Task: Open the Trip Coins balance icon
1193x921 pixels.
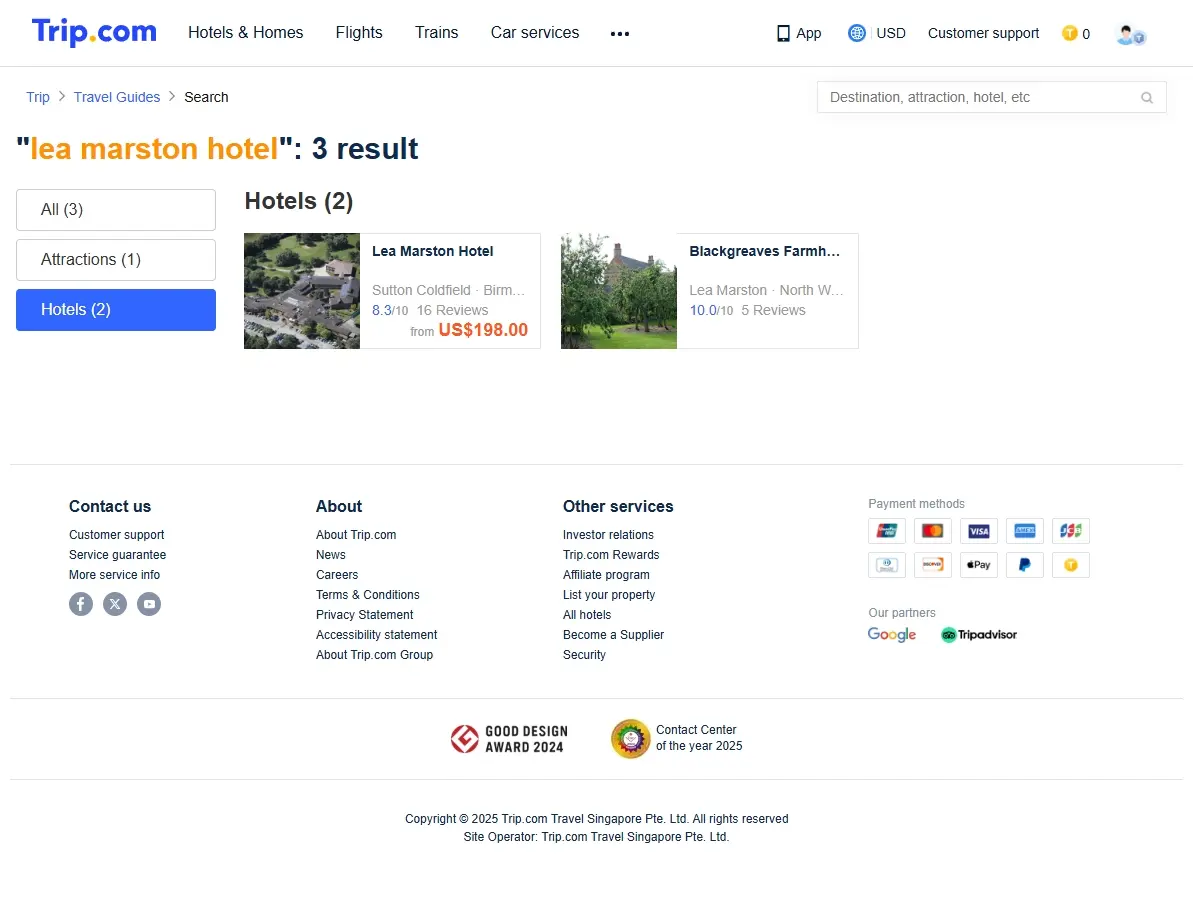Action: [1070, 33]
